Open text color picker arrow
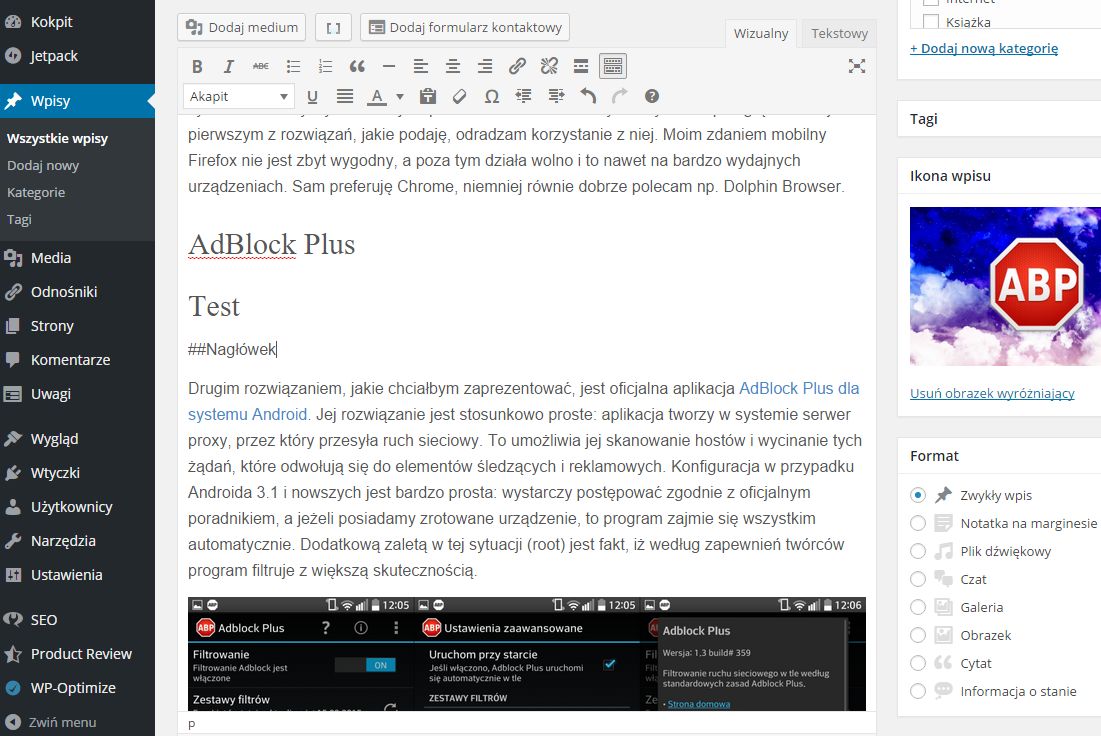Image resolution: width=1101 pixels, height=736 pixels. (400, 96)
